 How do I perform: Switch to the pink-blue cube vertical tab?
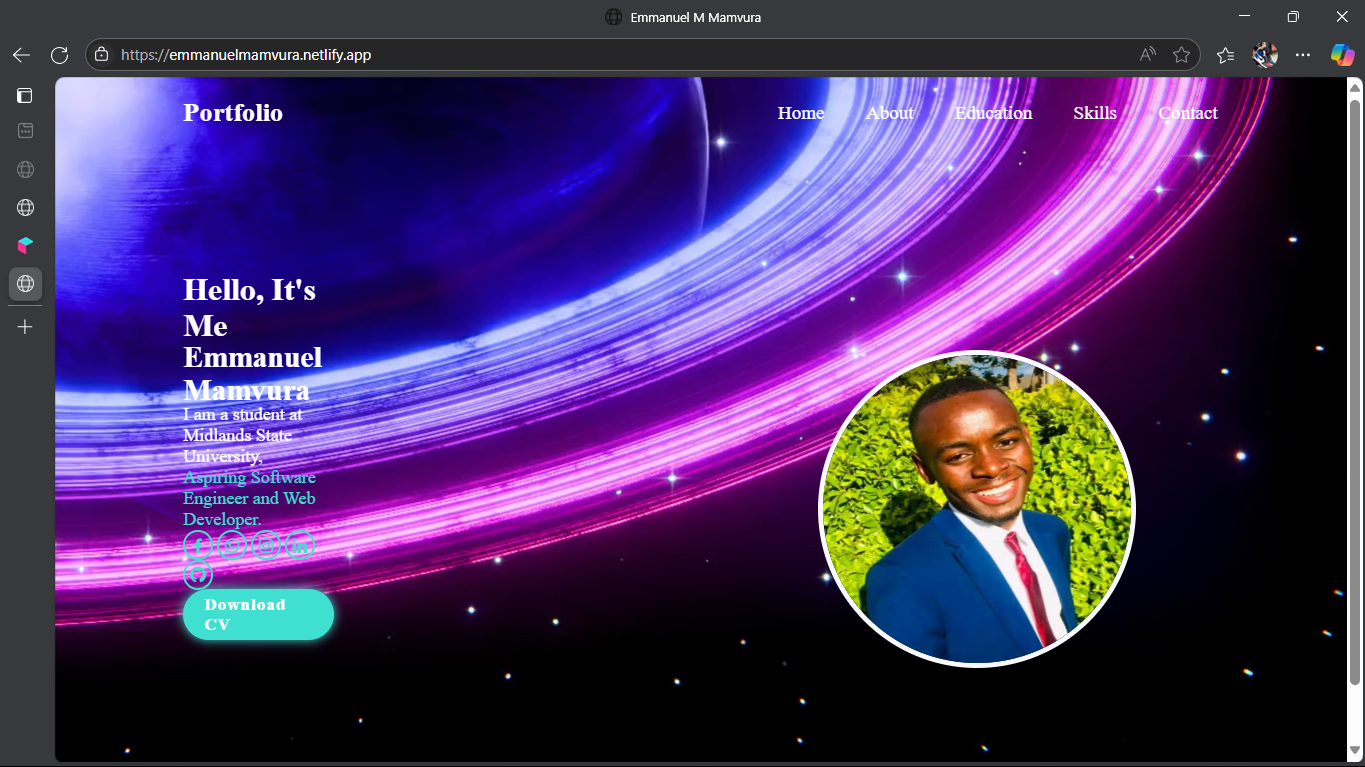pyautogui.click(x=25, y=245)
